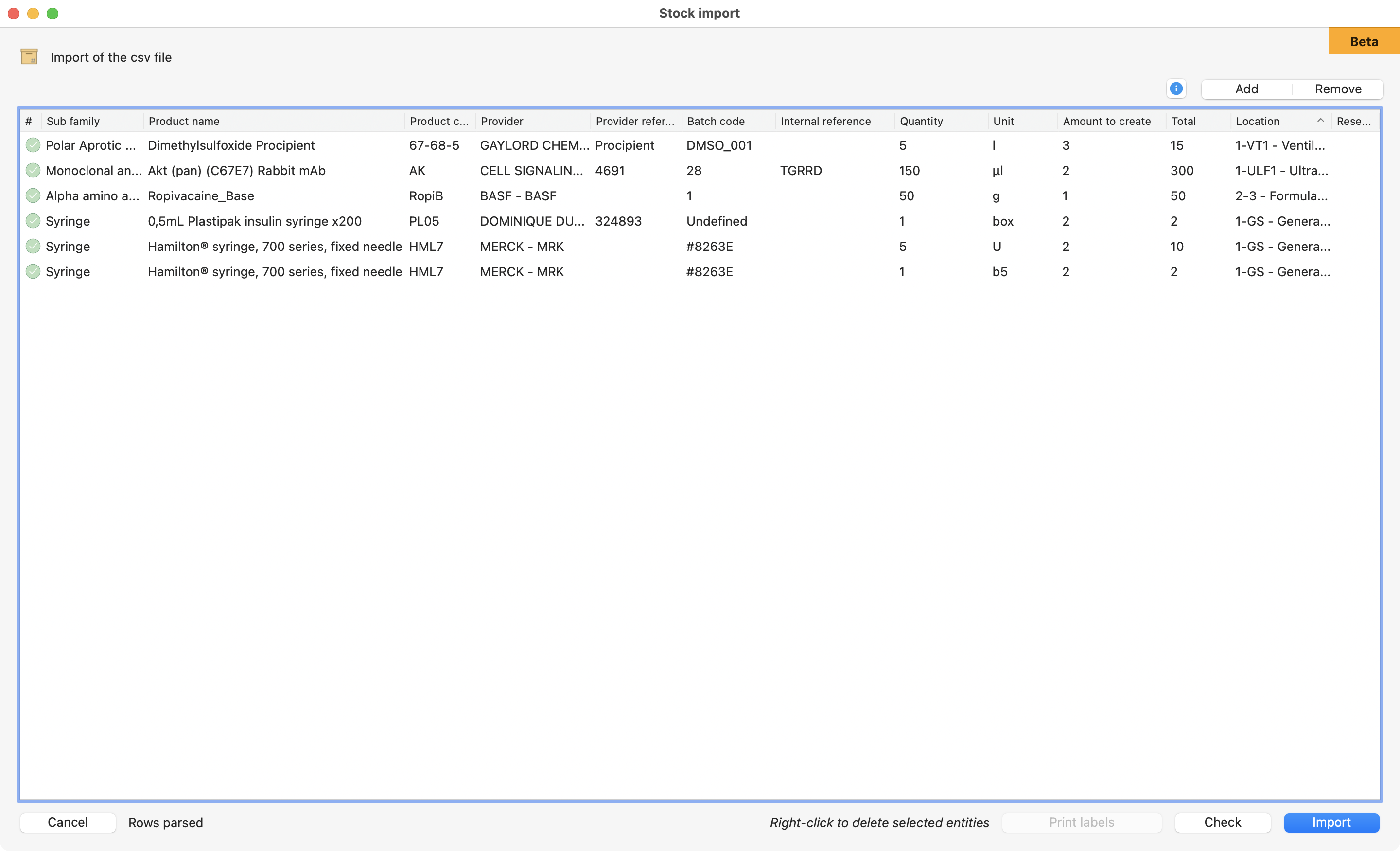
Task: Click the Alpha amino a... sub family cell
Action: (92, 196)
